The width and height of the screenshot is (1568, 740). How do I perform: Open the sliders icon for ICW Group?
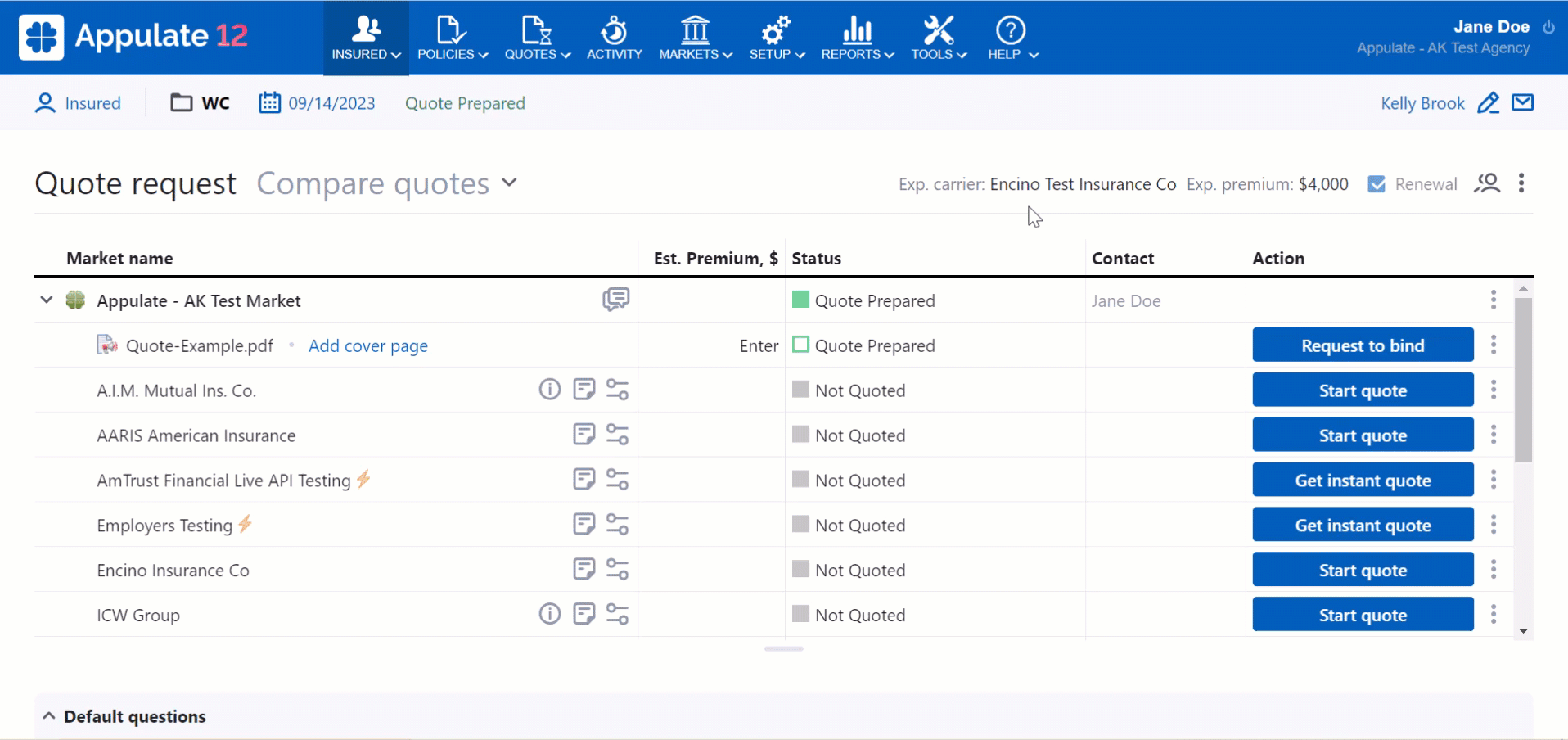tap(617, 615)
